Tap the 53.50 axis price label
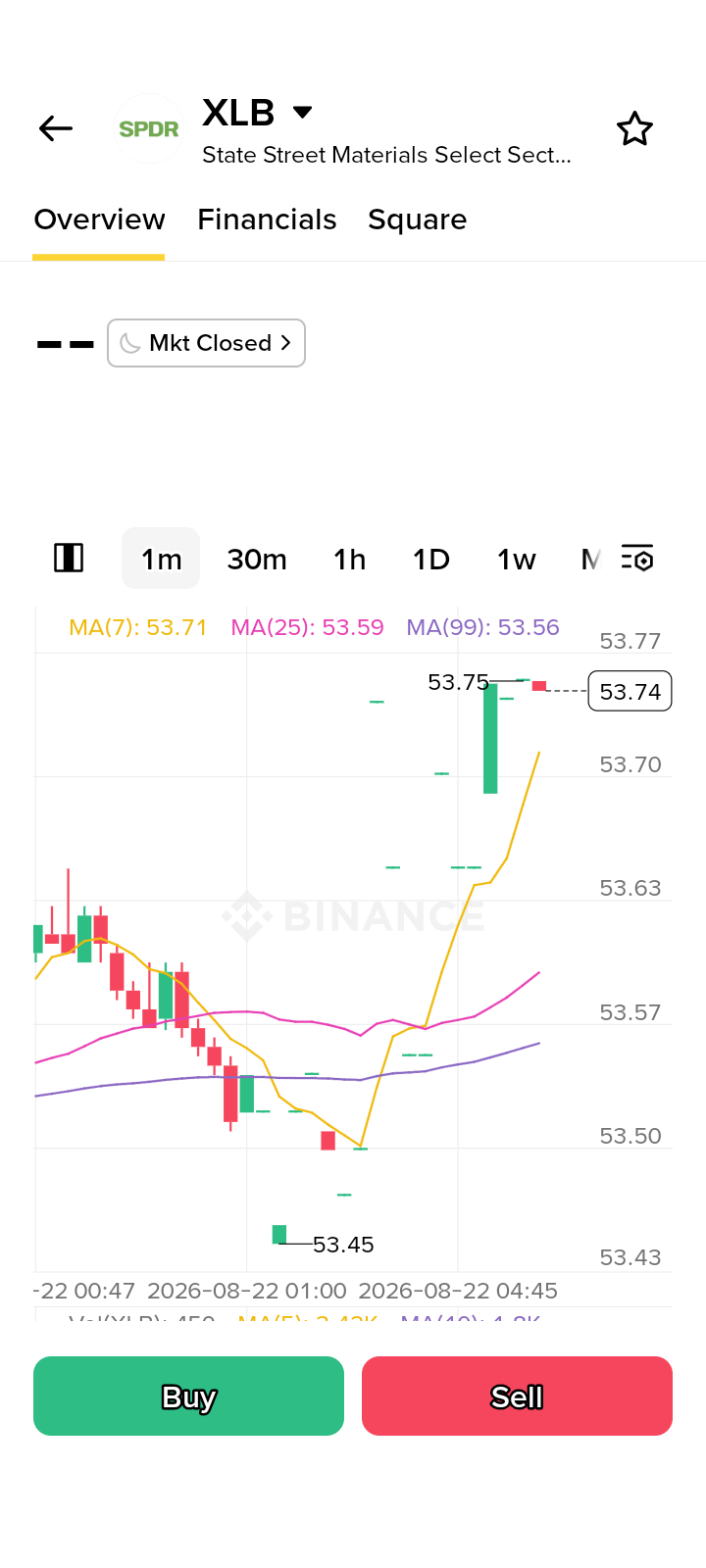 (x=630, y=1136)
